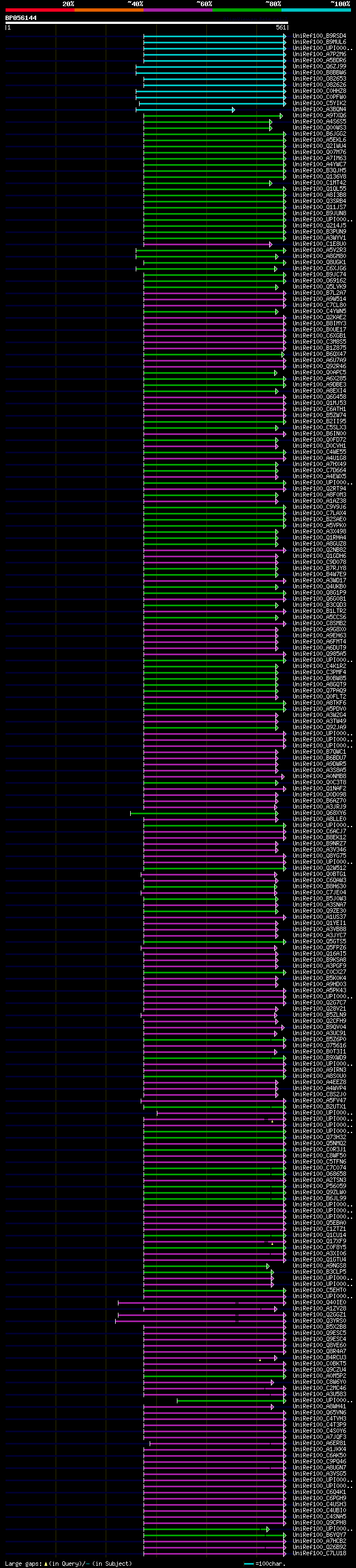Viewport: 356px width, 1568px height.
Task: Select hit label UniRef100_A5V2R3
Action: [x=319, y=250]
